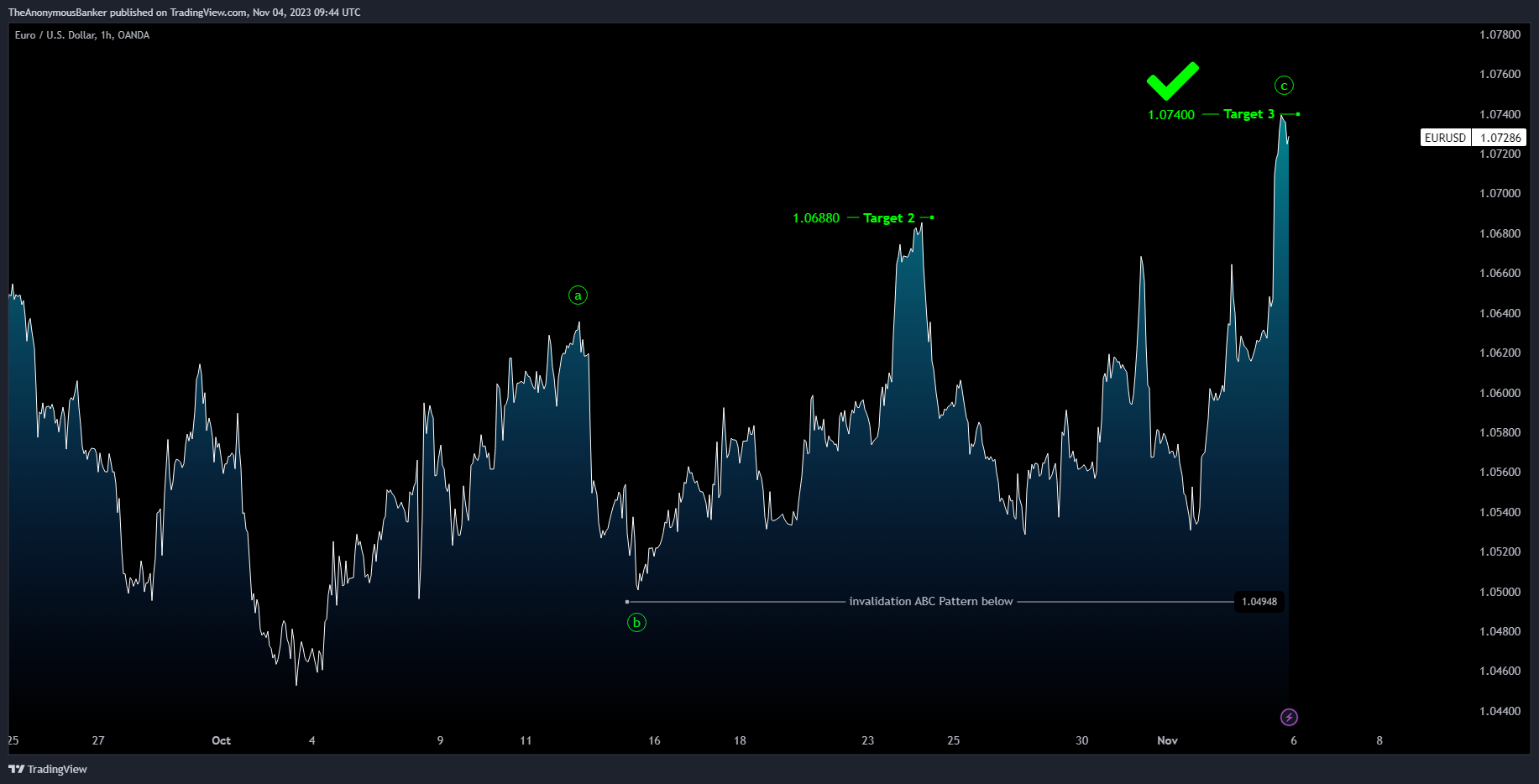
Task: Click the purple lightning event icon
Action: coord(1289,717)
